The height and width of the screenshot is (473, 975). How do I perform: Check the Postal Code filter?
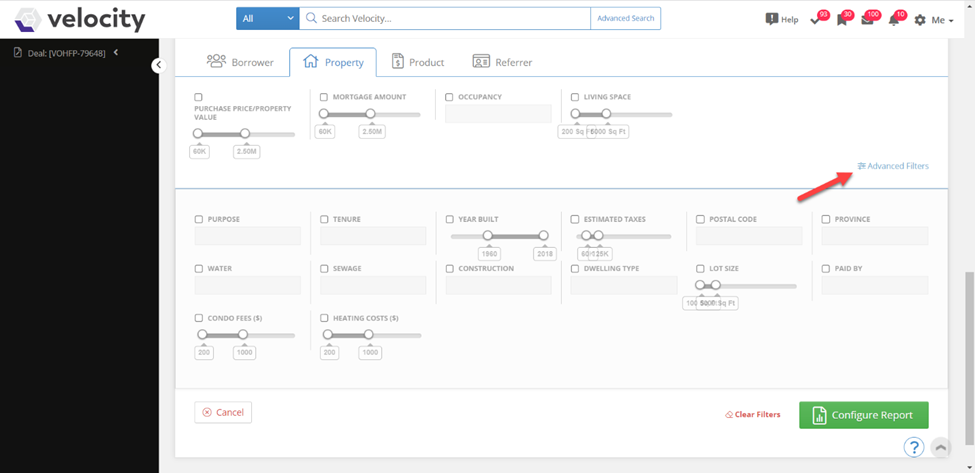coord(701,219)
